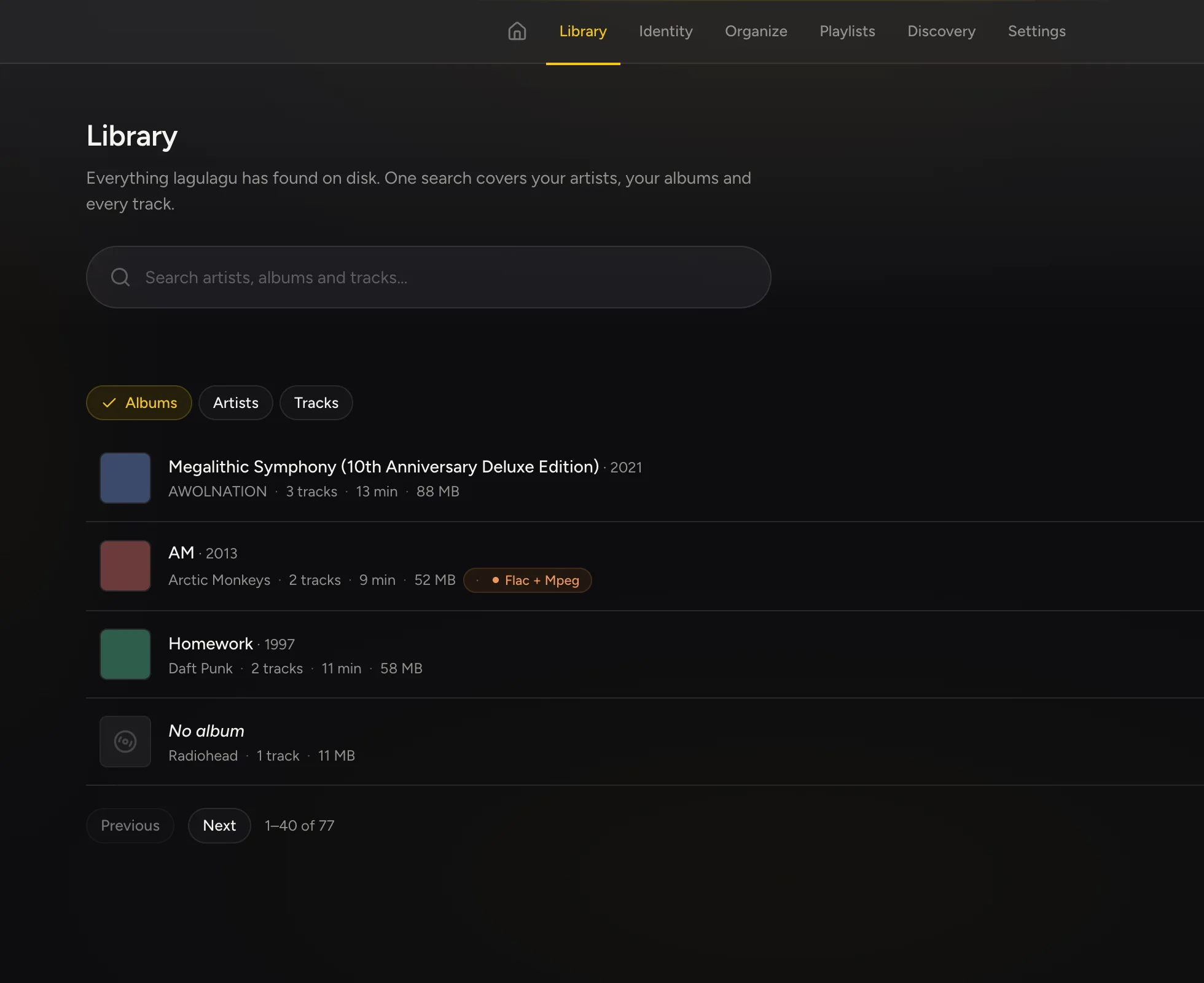
Task: Select the AM album title
Action: 181,553
